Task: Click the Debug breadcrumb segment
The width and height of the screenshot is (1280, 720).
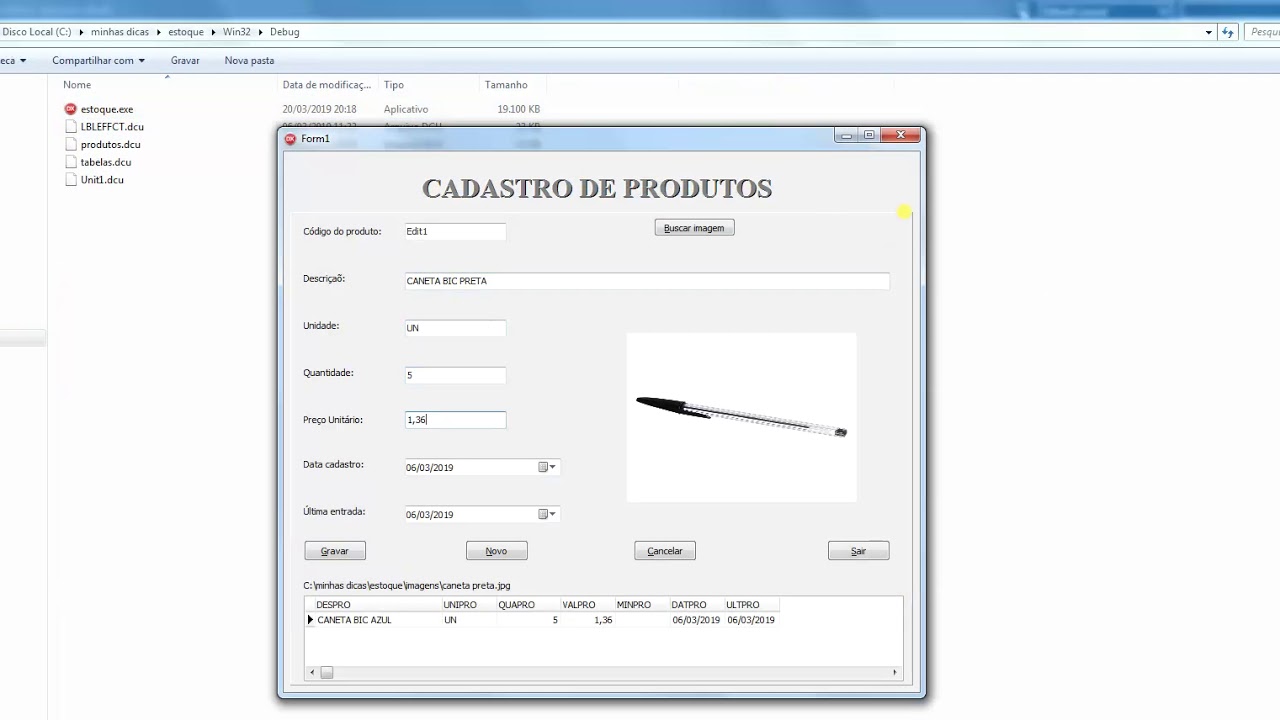Action: coord(284,32)
